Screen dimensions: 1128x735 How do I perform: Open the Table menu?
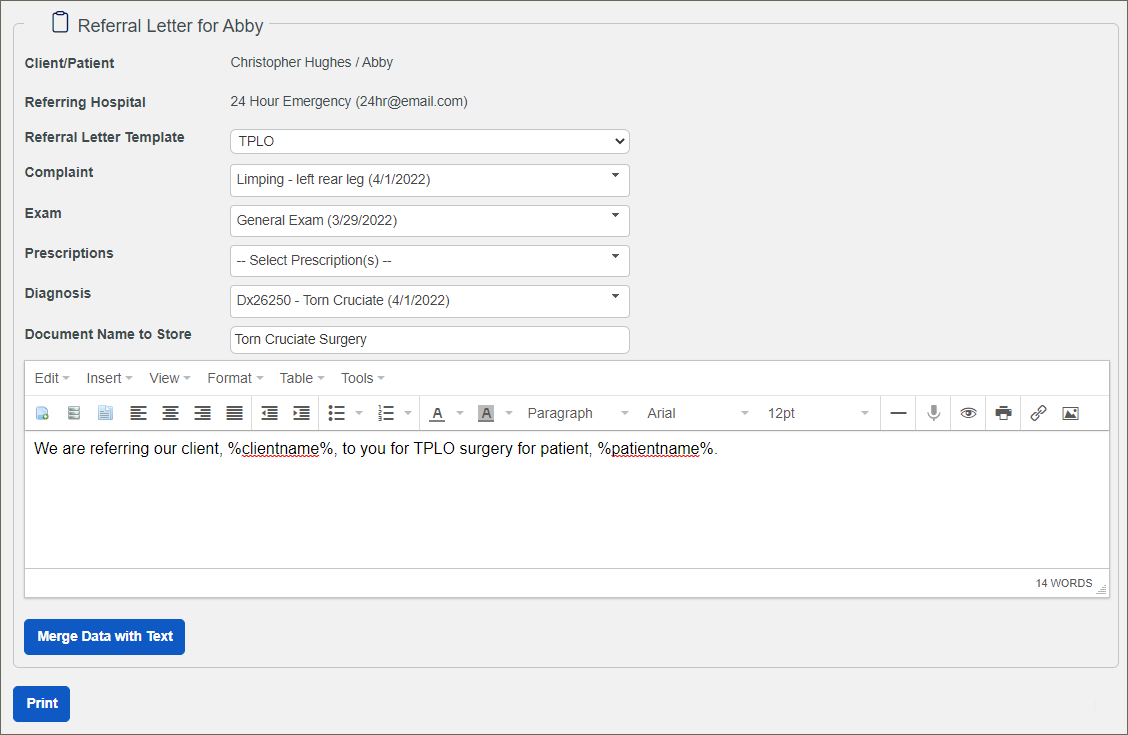pos(302,378)
